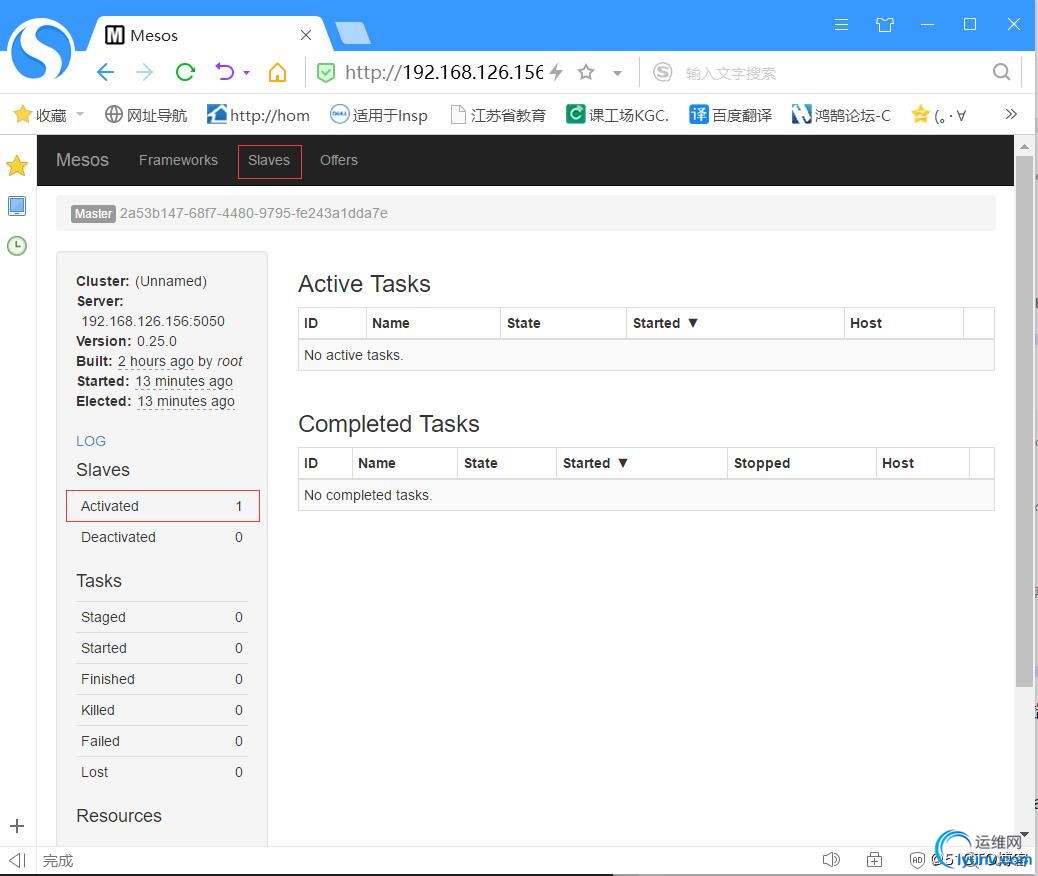Open the skin/shirt icon

tap(884, 24)
